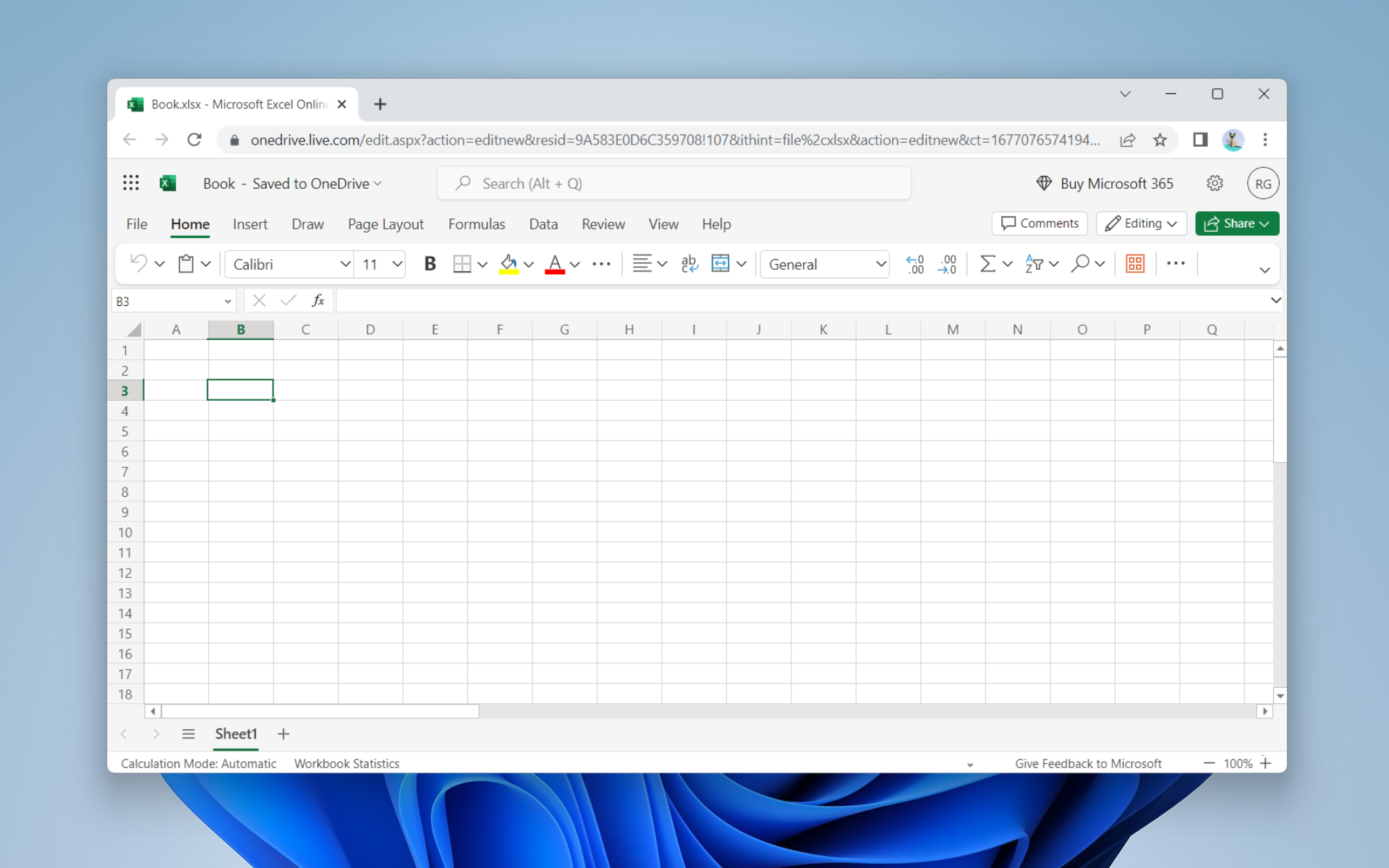1389x868 pixels.
Task: Click the formula cancel X icon
Action: pos(259,300)
